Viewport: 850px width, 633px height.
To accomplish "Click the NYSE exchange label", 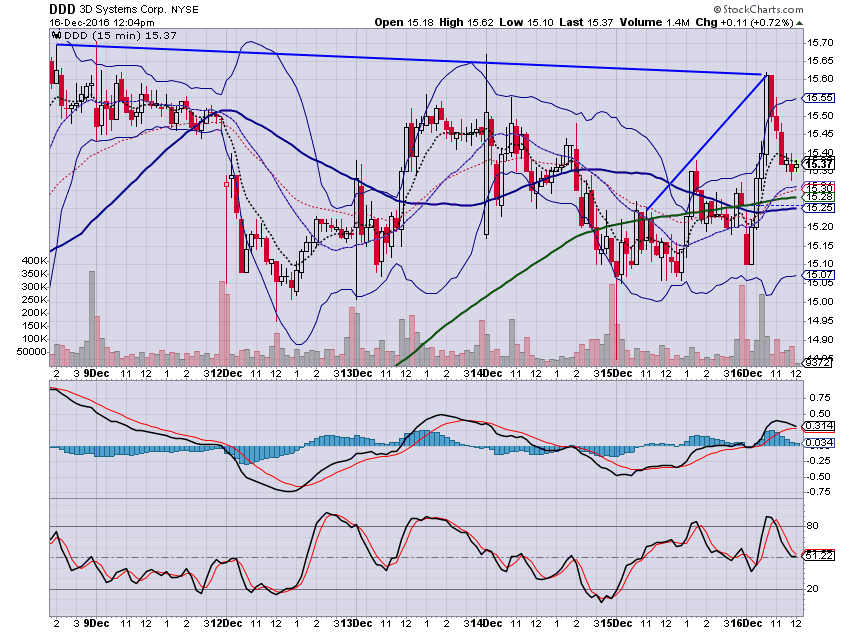I will tap(185, 10).
